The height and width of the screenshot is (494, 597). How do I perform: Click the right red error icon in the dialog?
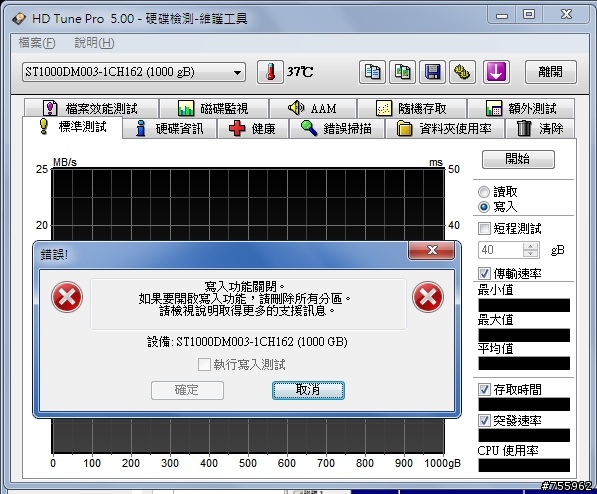click(428, 297)
